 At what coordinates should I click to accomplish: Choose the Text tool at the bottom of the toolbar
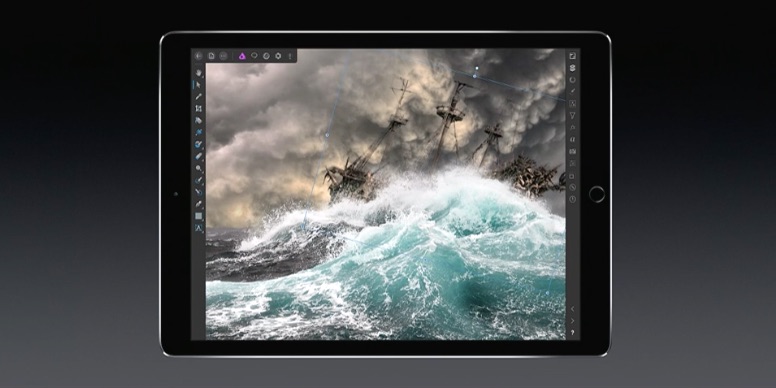(x=199, y=228)
